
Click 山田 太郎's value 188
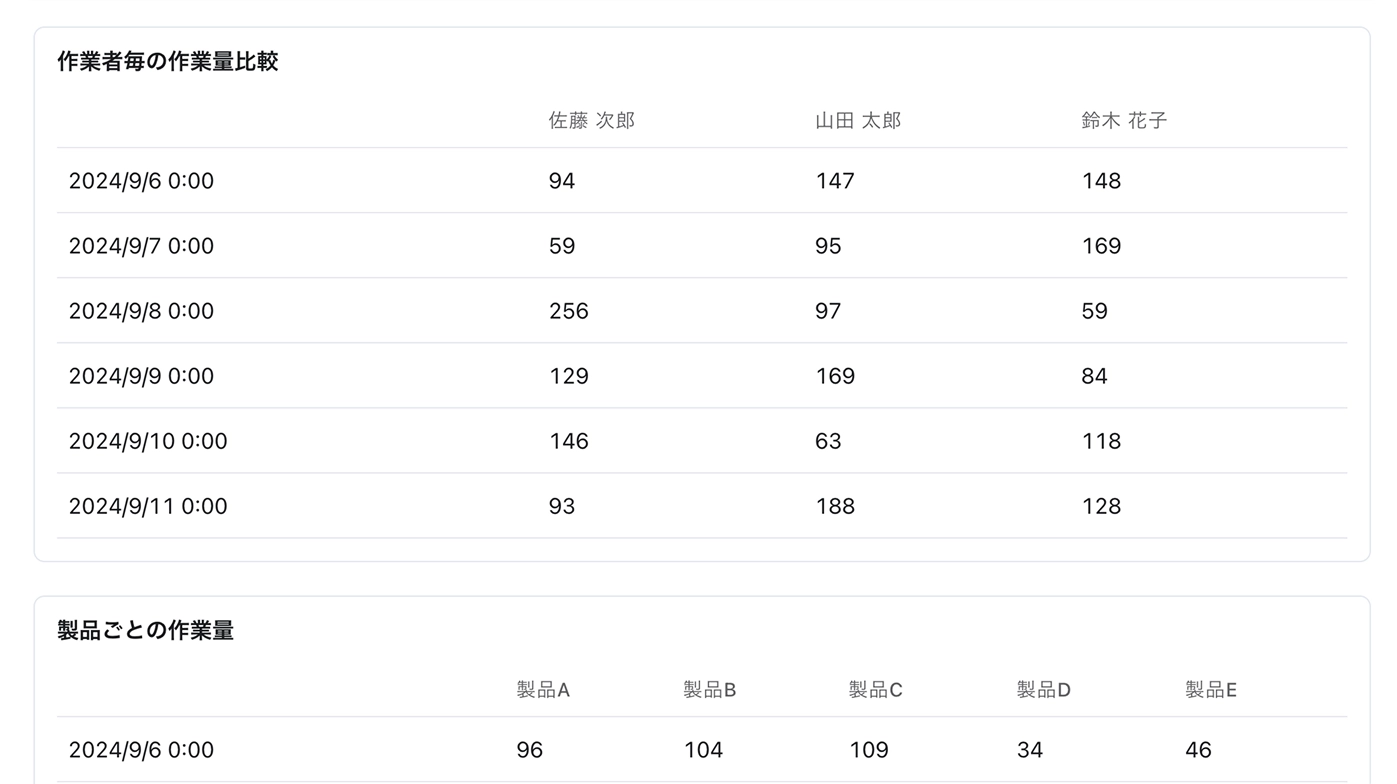point(835,506)
